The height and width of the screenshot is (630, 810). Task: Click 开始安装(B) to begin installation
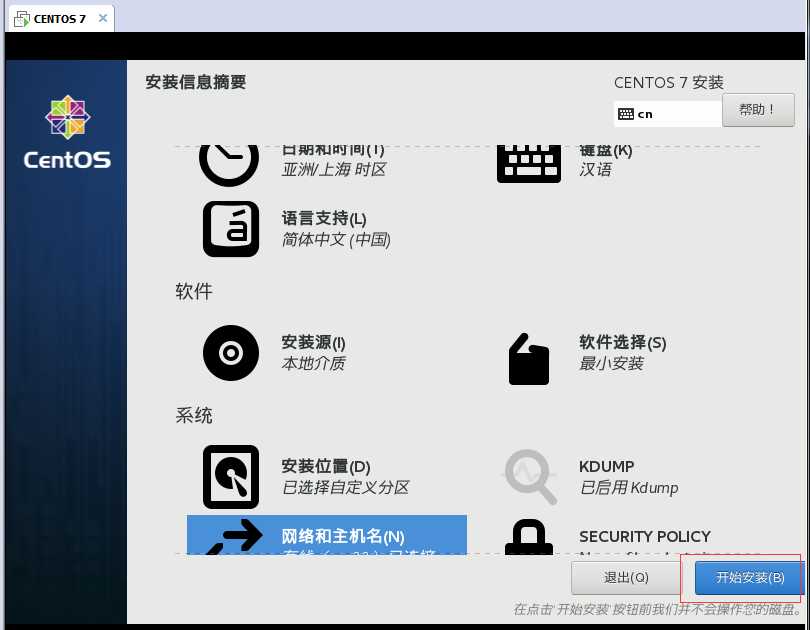pos(750,577)
